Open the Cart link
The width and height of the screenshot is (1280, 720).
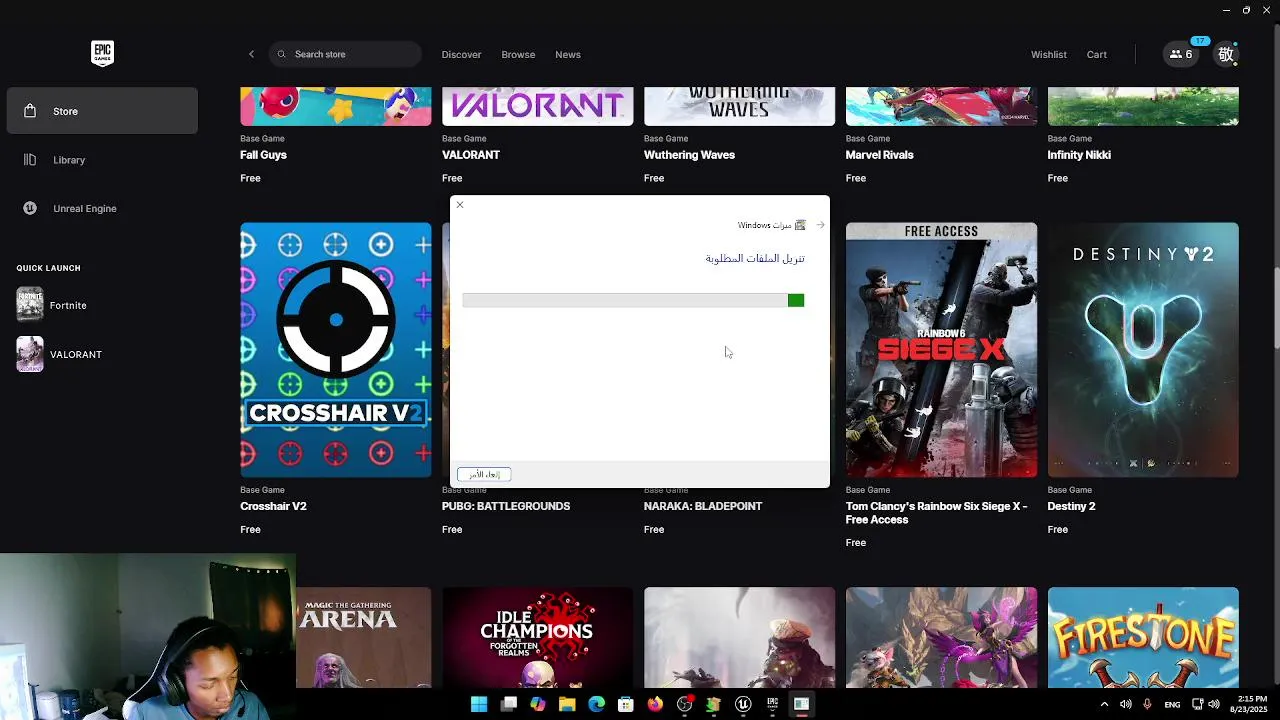(x=1097, y=54)
